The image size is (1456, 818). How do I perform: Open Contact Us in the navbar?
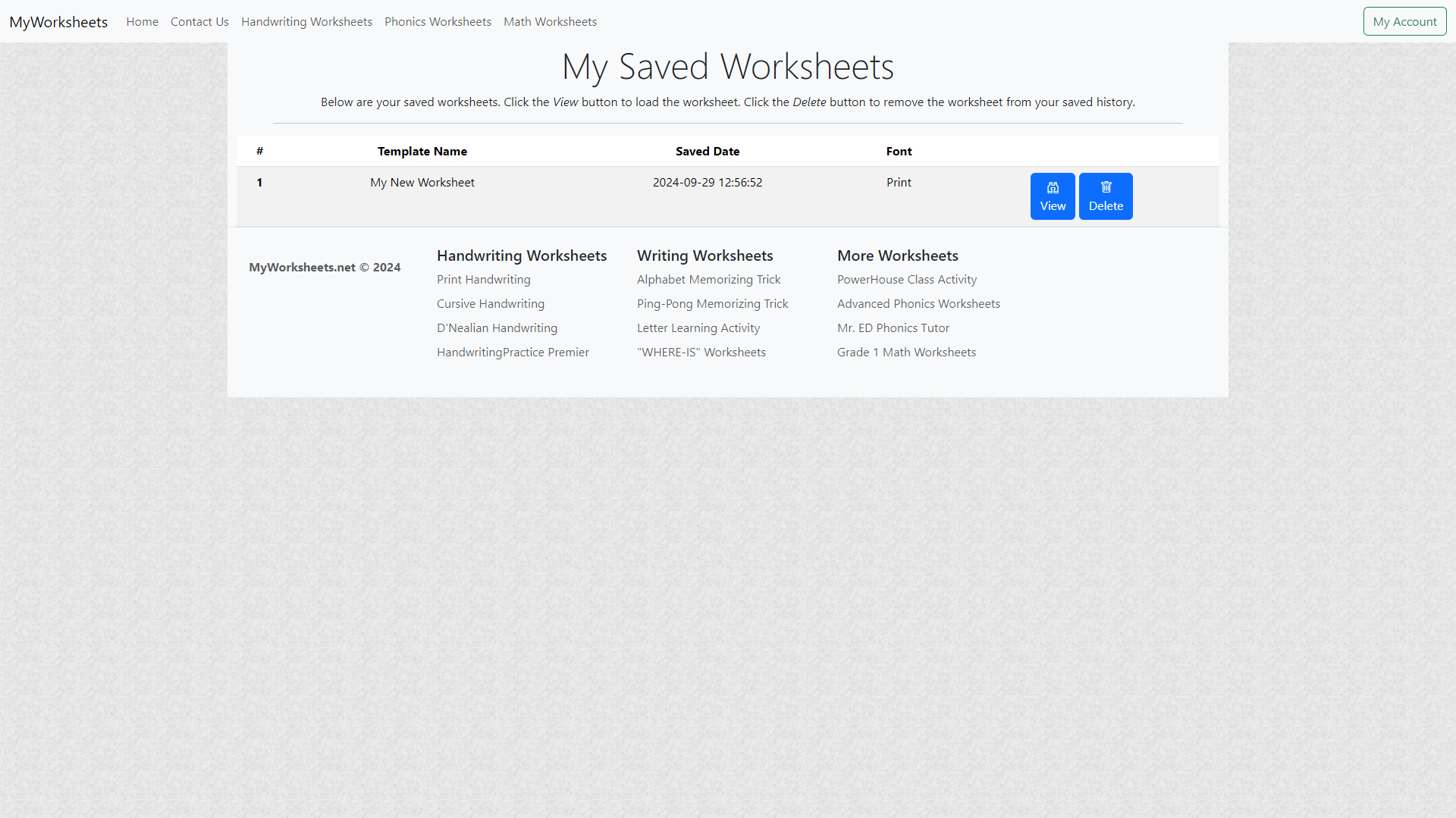click(199, 22)
